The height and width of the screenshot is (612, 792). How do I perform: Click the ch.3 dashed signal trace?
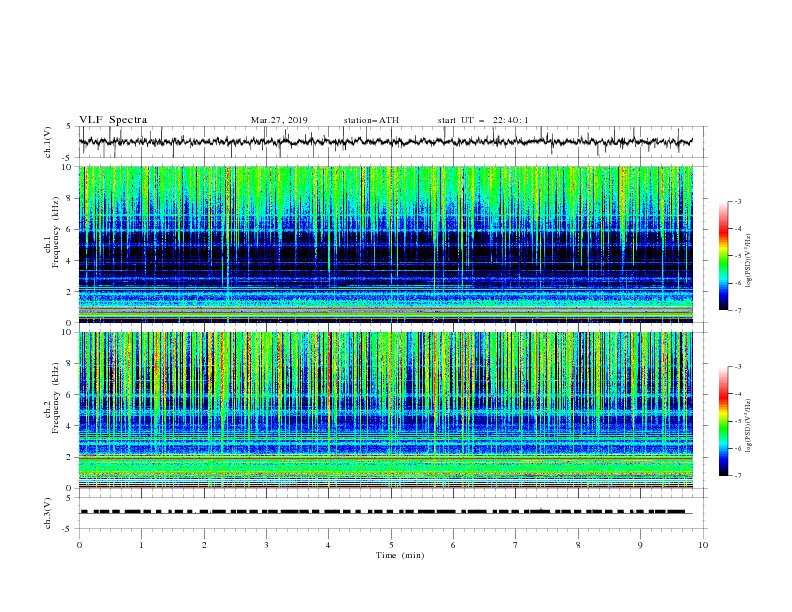[383, 512]
